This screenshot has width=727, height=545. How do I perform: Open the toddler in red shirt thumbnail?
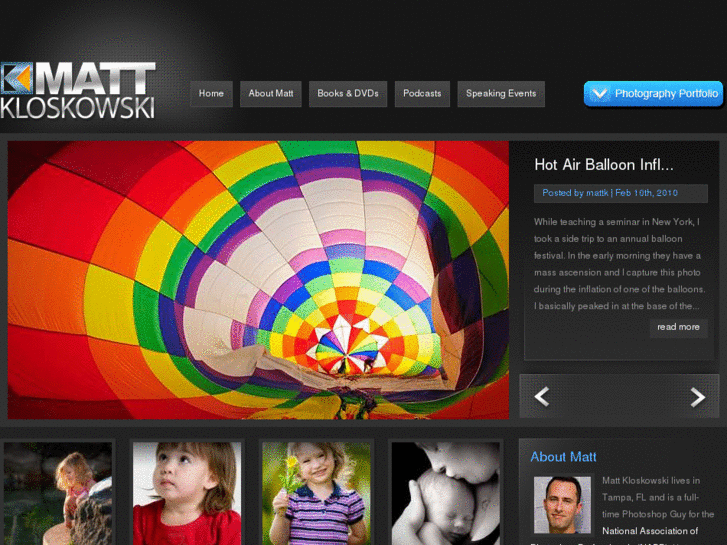tap(187, 494)
